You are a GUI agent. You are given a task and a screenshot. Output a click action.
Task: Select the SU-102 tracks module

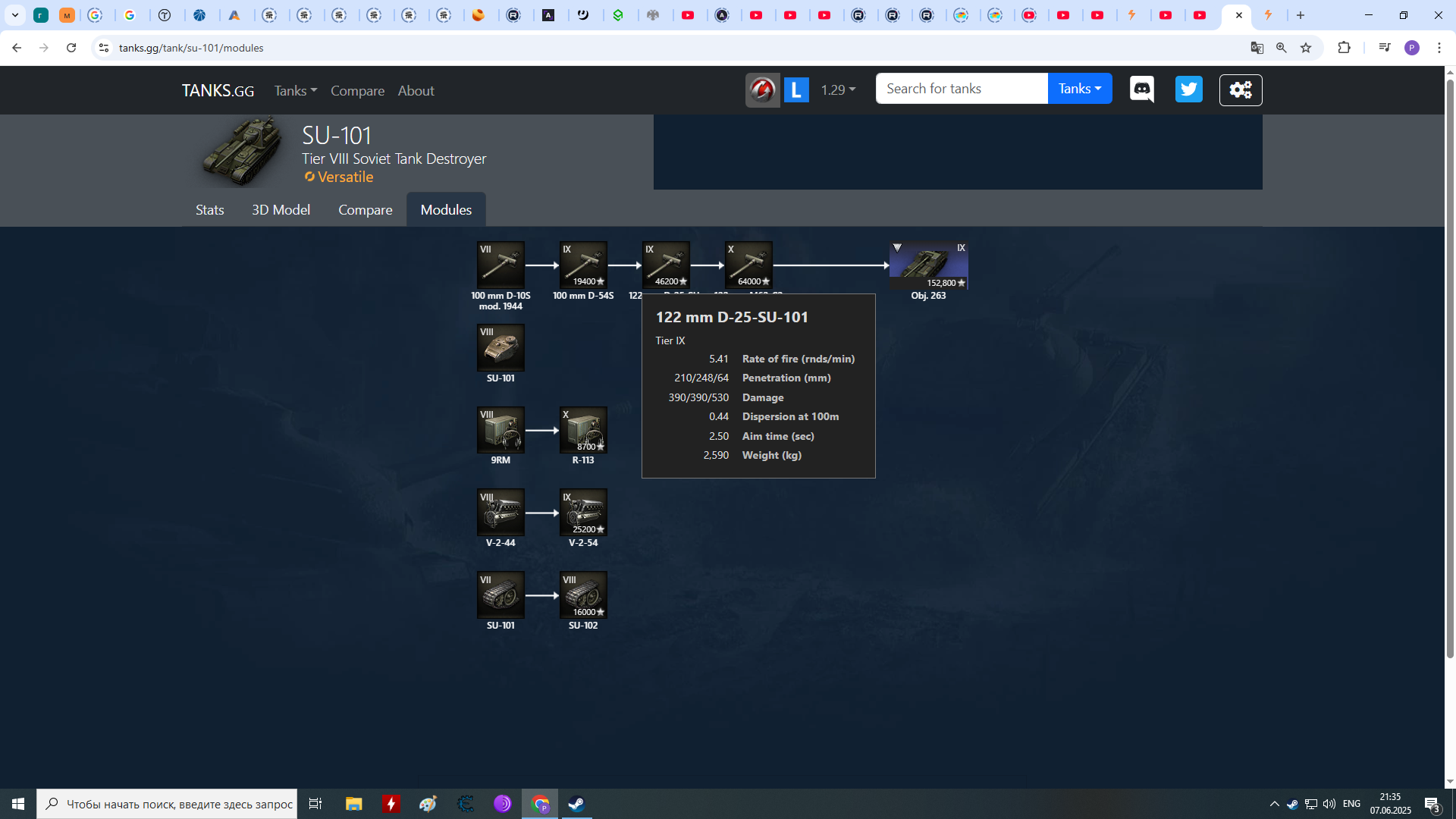point(583,595)
